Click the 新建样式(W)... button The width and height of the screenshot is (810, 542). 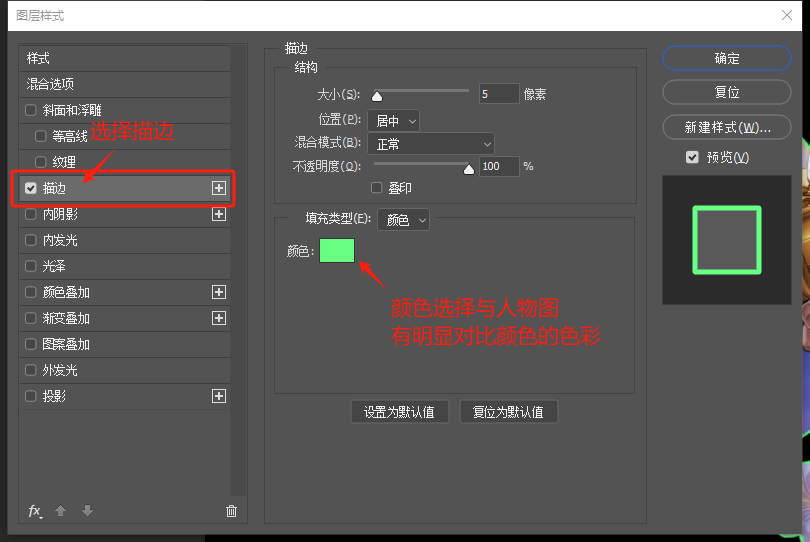[x=727, y=127]
